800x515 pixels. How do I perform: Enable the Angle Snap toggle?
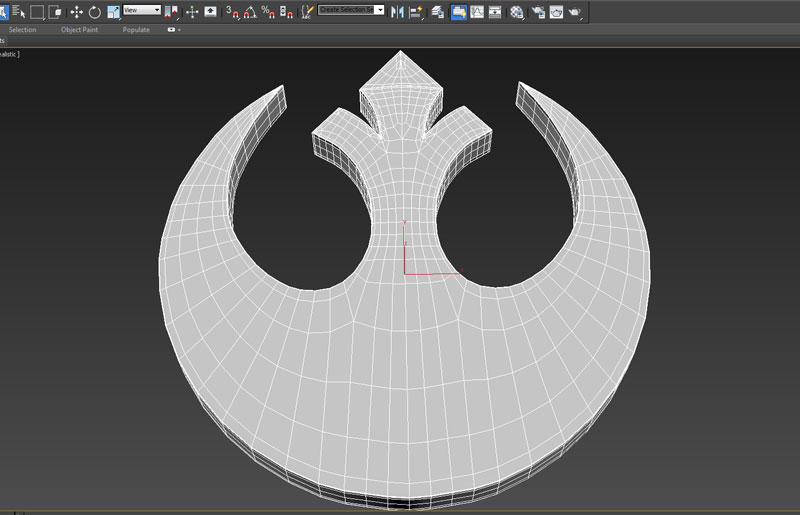click(249, 12)
